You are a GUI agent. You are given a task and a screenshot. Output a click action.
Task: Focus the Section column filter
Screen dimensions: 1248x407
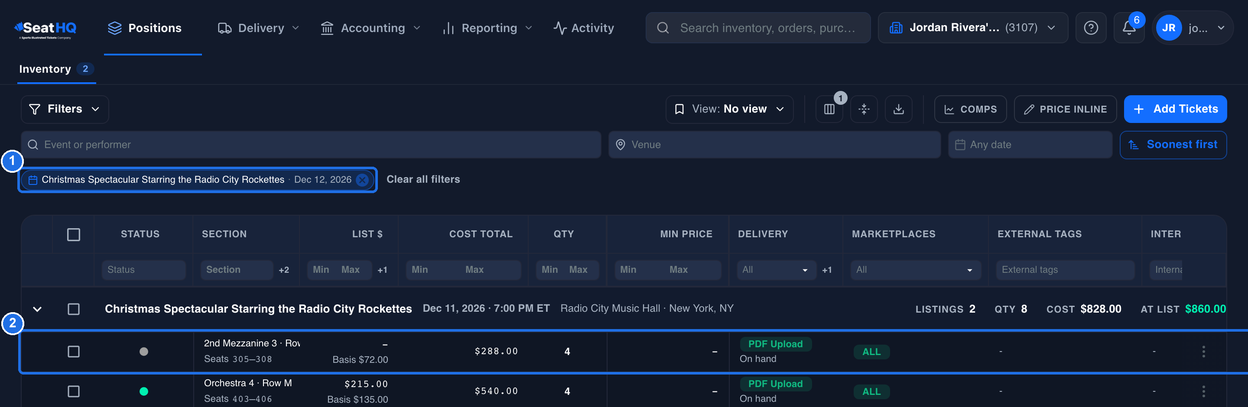point(237,270)
